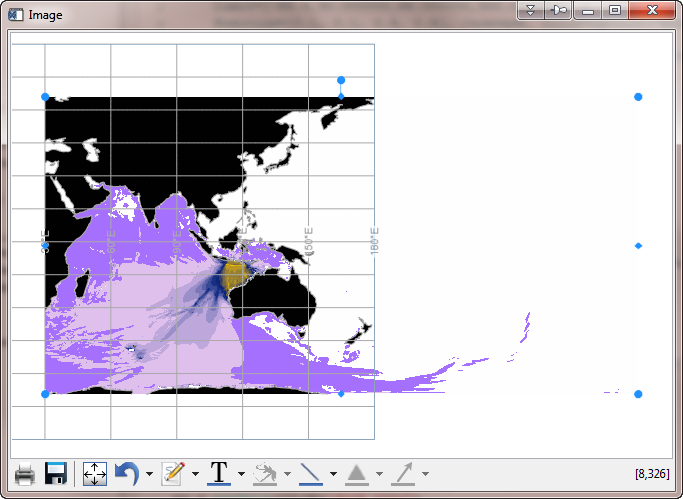Select the greyed selection-edit tool icon

265,474
